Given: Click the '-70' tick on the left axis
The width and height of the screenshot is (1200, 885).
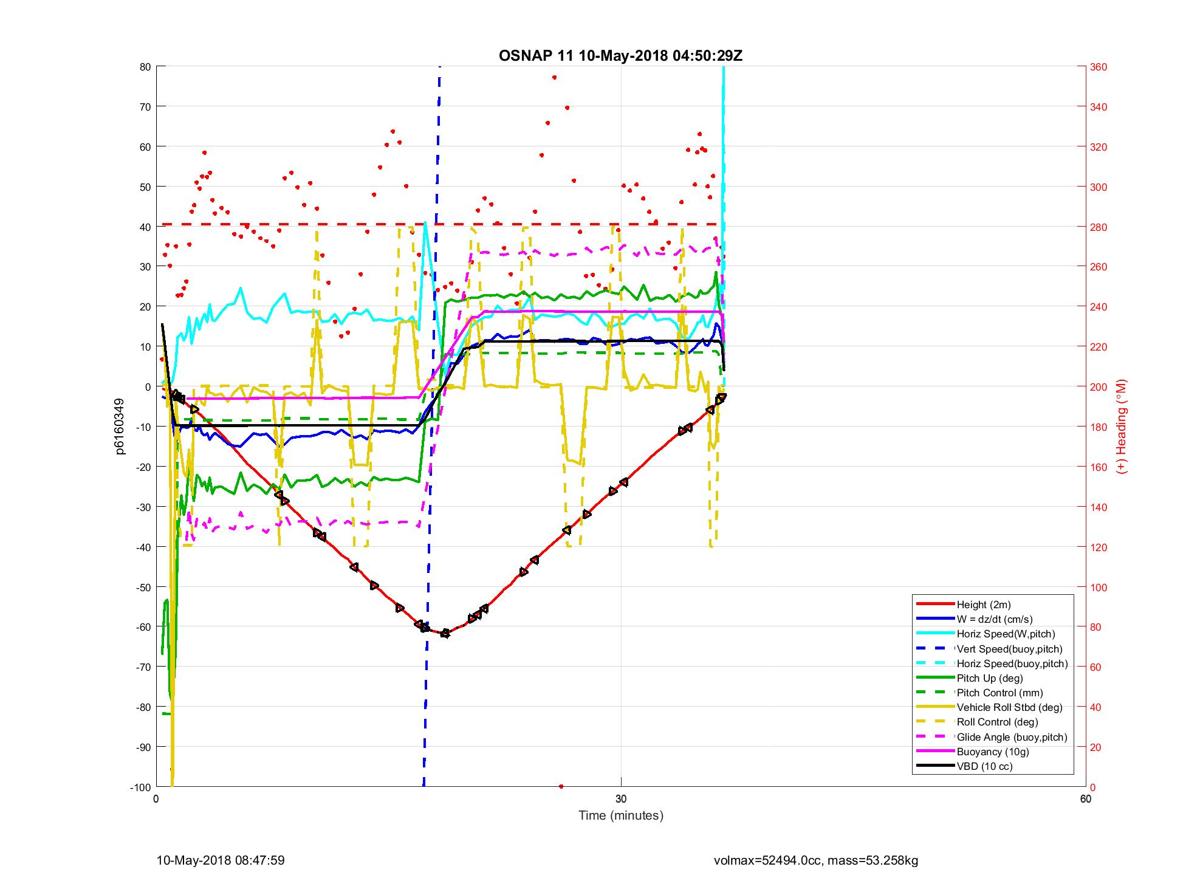Looking at the screenshot, I should [142, 667].
